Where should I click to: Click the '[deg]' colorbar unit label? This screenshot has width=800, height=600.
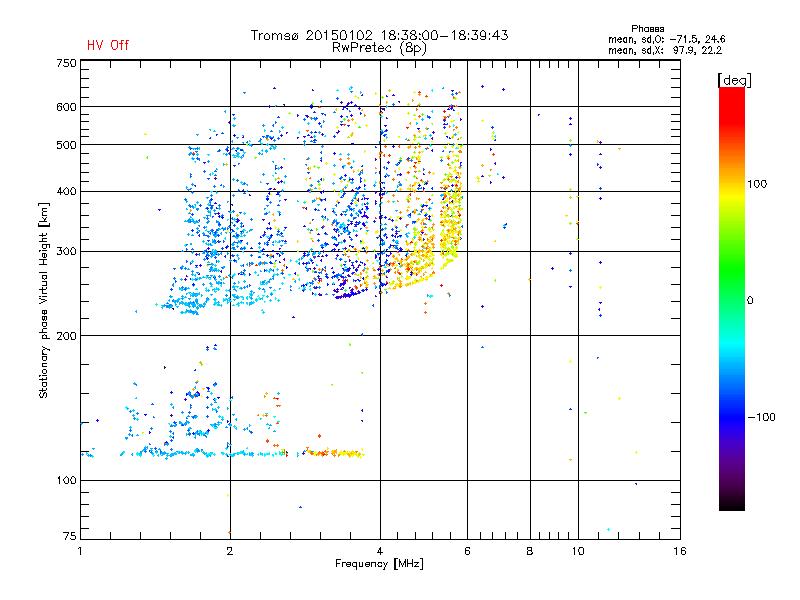click(734, 80)
